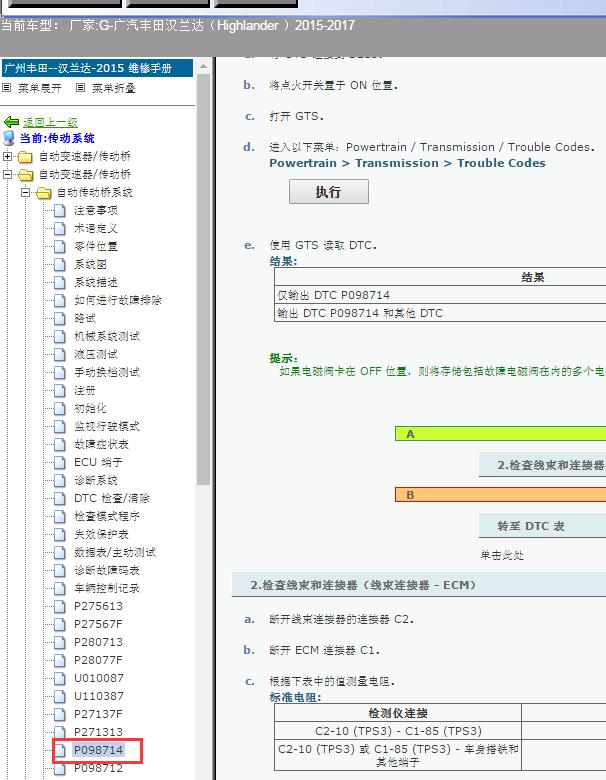Screen dimensions: 606x780
Task: Click the 自动传动桥系统 open folder icon
Action: coord(44,193)
